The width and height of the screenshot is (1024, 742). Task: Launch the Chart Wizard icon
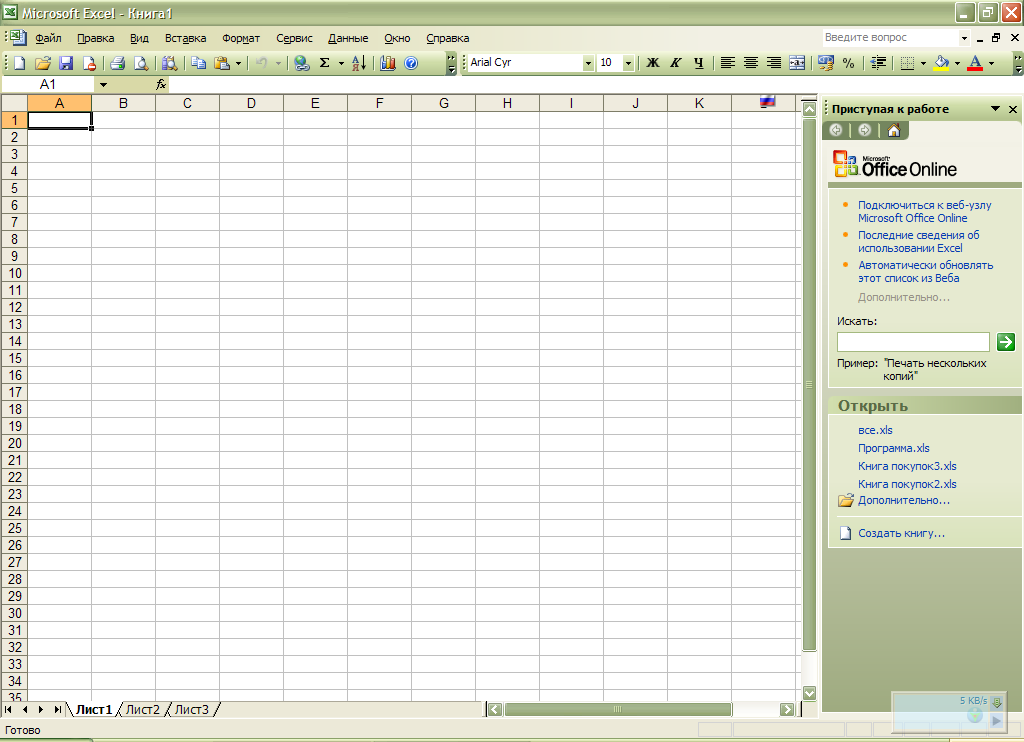(x=388, y=63)
